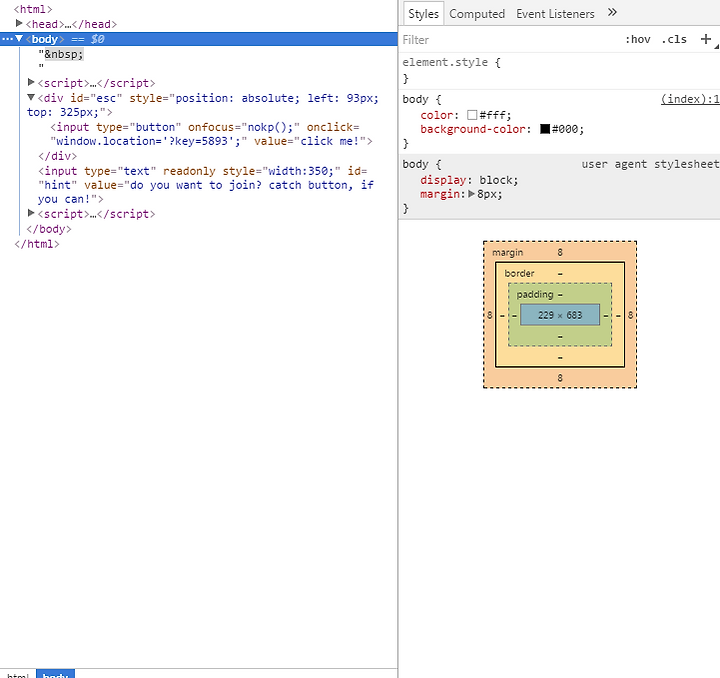This screenshot has width=720, height=678.
Task: Click the bottom margin value 8
Action: (560, 378)
